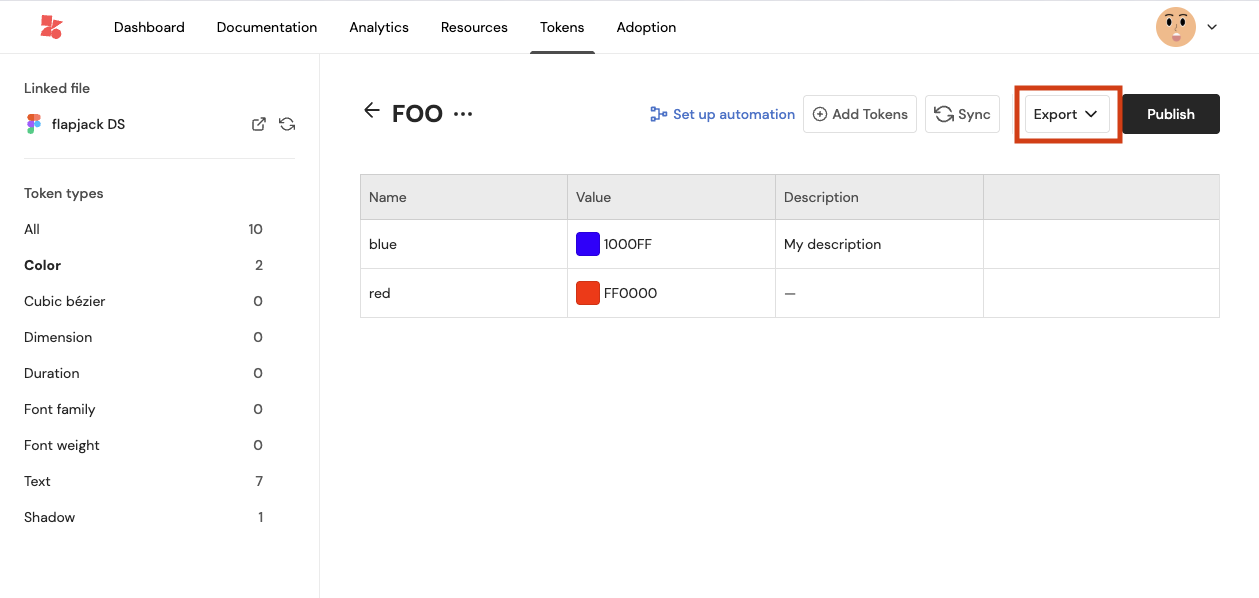1259x598 pixels.
Task: Click the user avatar in top right
Action: [x=1175, y=27]
